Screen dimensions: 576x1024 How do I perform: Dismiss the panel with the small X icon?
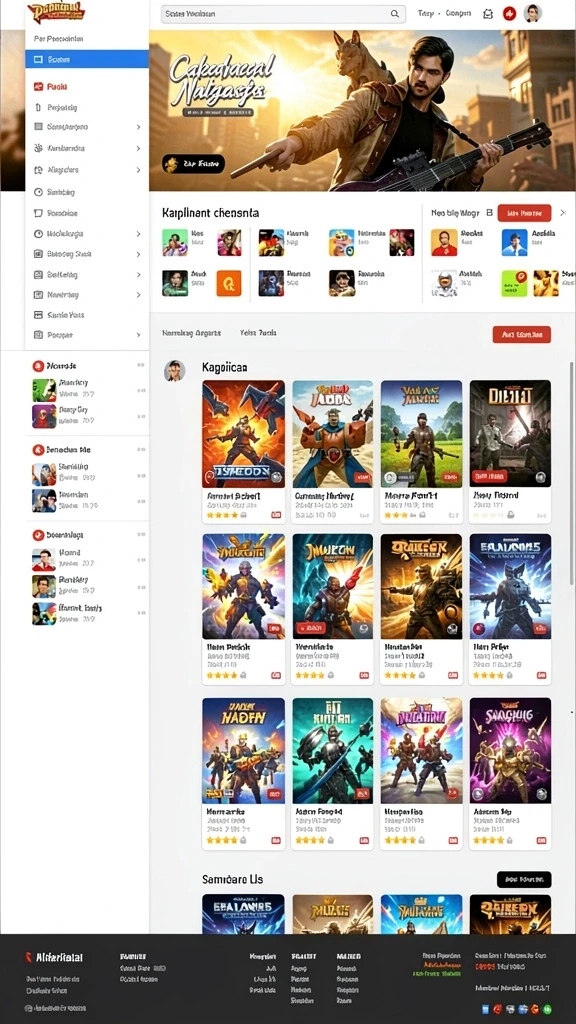pyautogui.click(x=563, y=213)
